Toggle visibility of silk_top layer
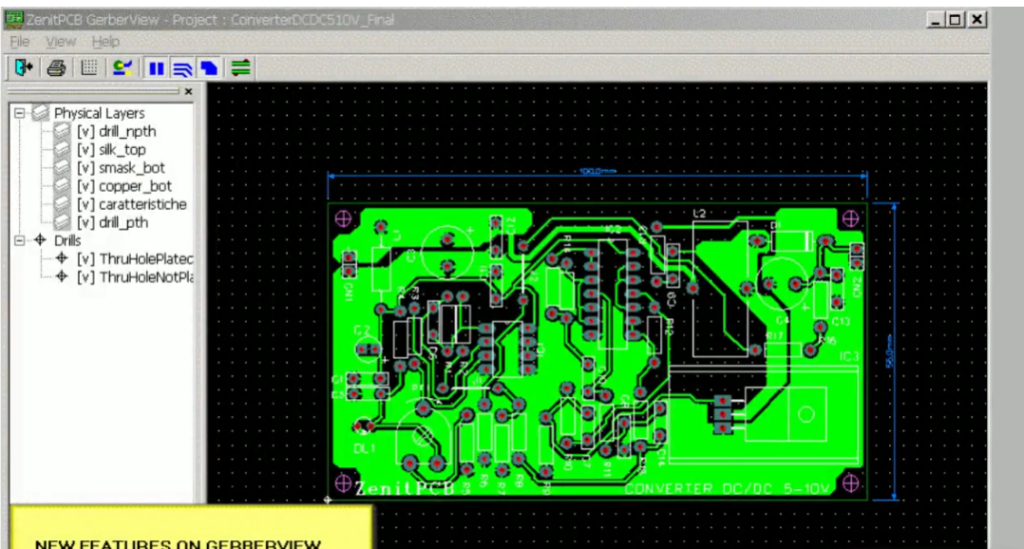 (x=86, y=150)
